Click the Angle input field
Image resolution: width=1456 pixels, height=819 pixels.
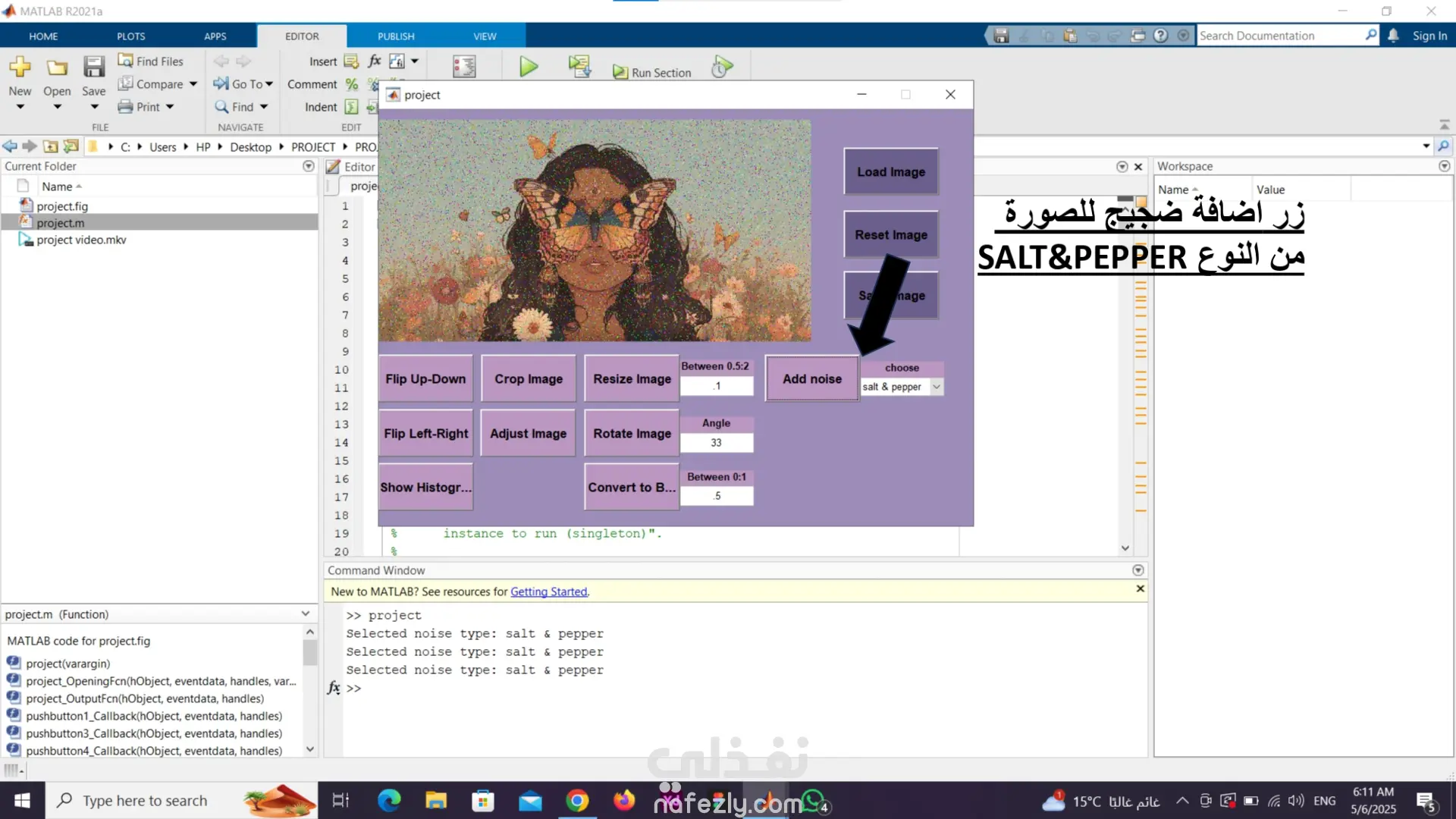click(717, 443)
